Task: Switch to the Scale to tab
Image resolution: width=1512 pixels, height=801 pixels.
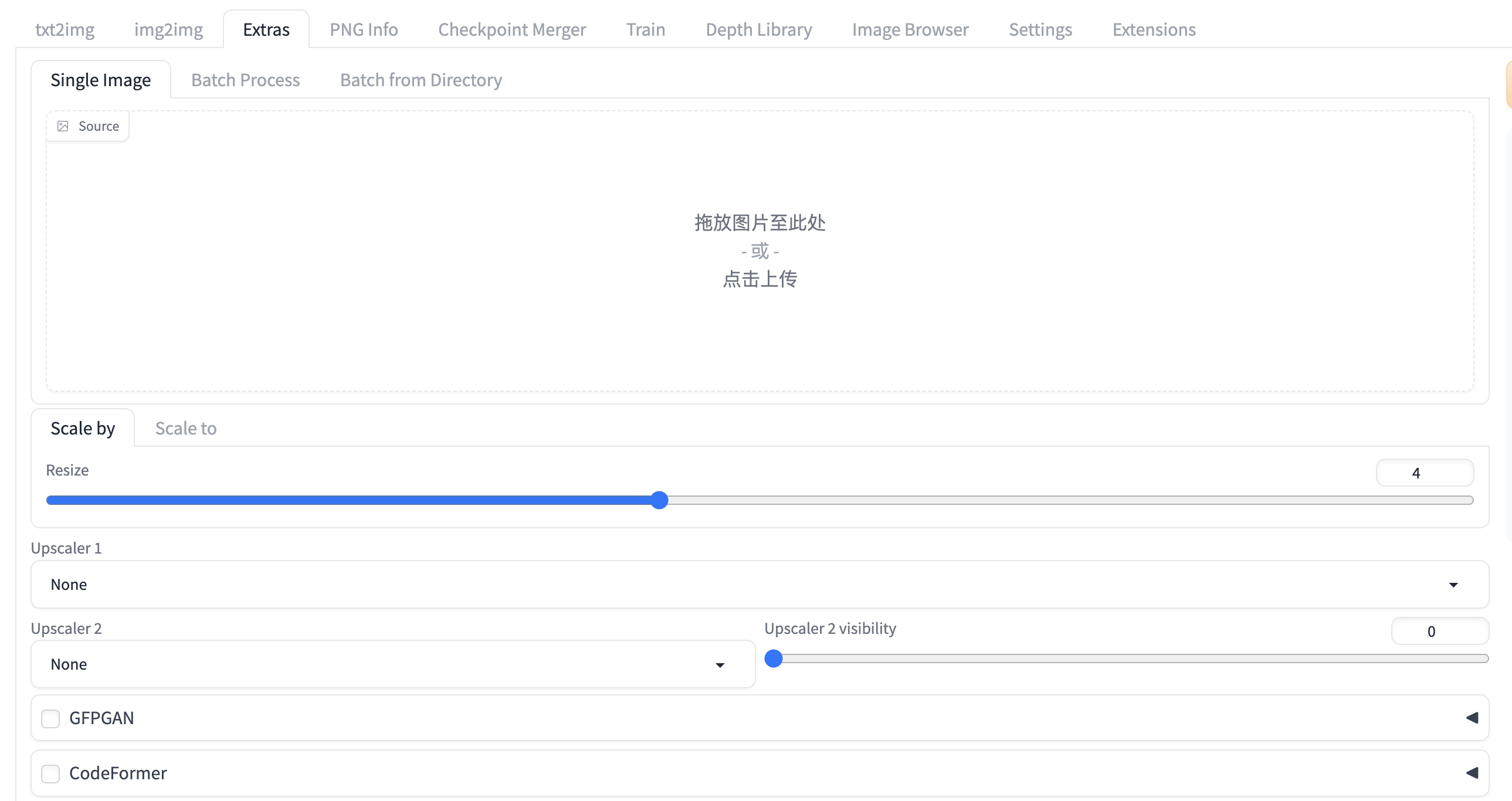Action: (x=185, y=429)
